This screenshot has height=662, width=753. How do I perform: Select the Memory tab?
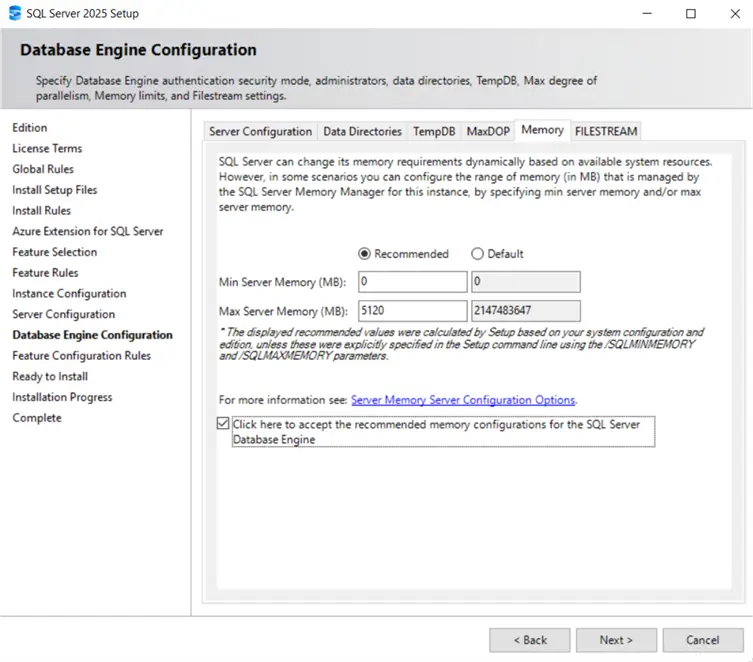click(542, 130)
